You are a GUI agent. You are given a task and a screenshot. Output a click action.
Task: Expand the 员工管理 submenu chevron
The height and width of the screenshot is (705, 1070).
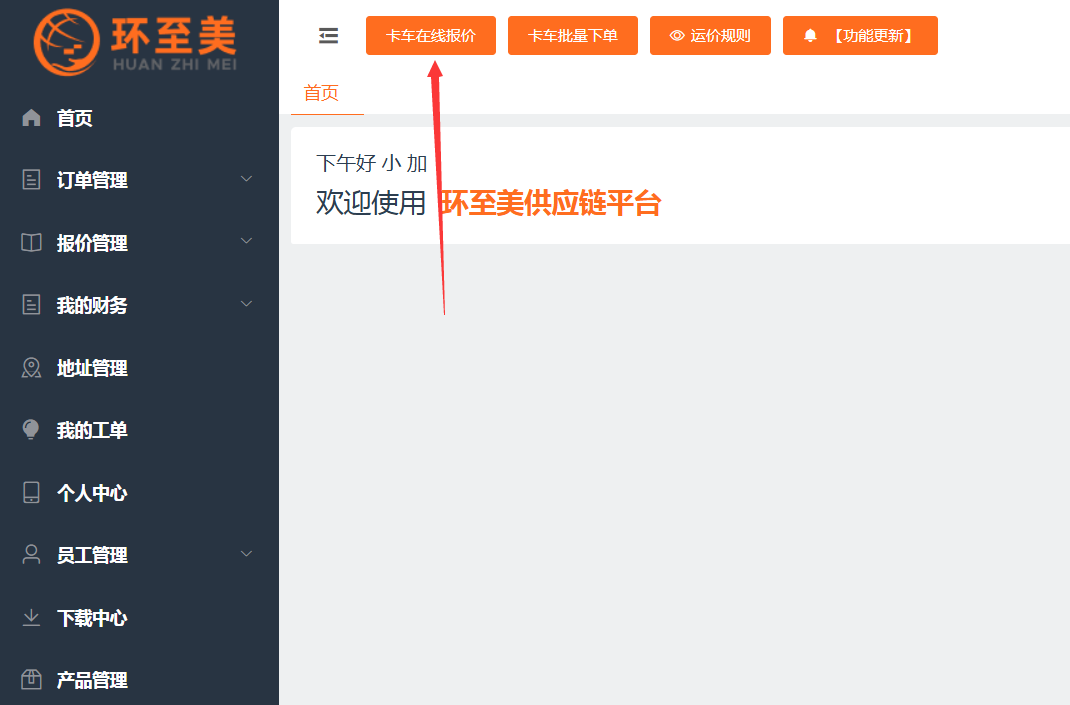247,554
